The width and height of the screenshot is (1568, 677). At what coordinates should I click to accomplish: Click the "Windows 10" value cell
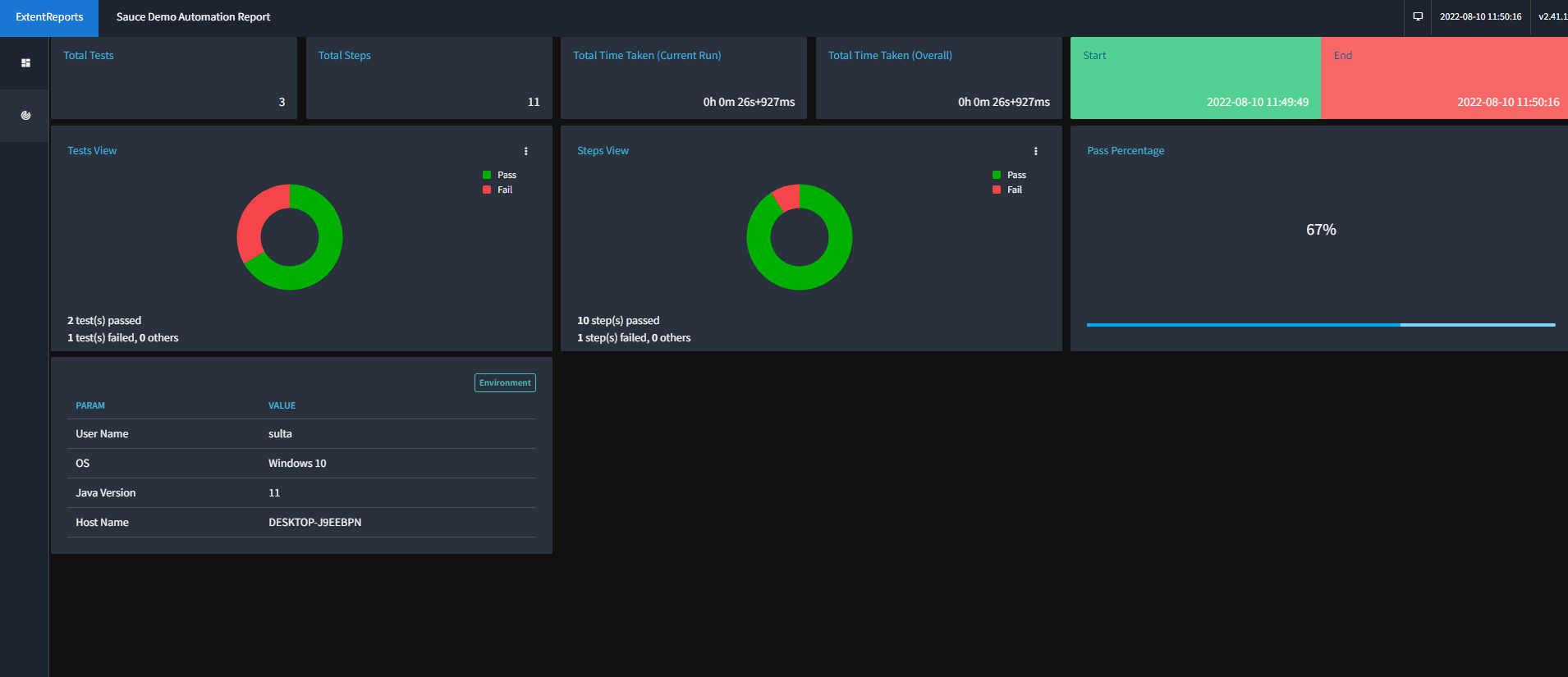[x=297, y=464]
